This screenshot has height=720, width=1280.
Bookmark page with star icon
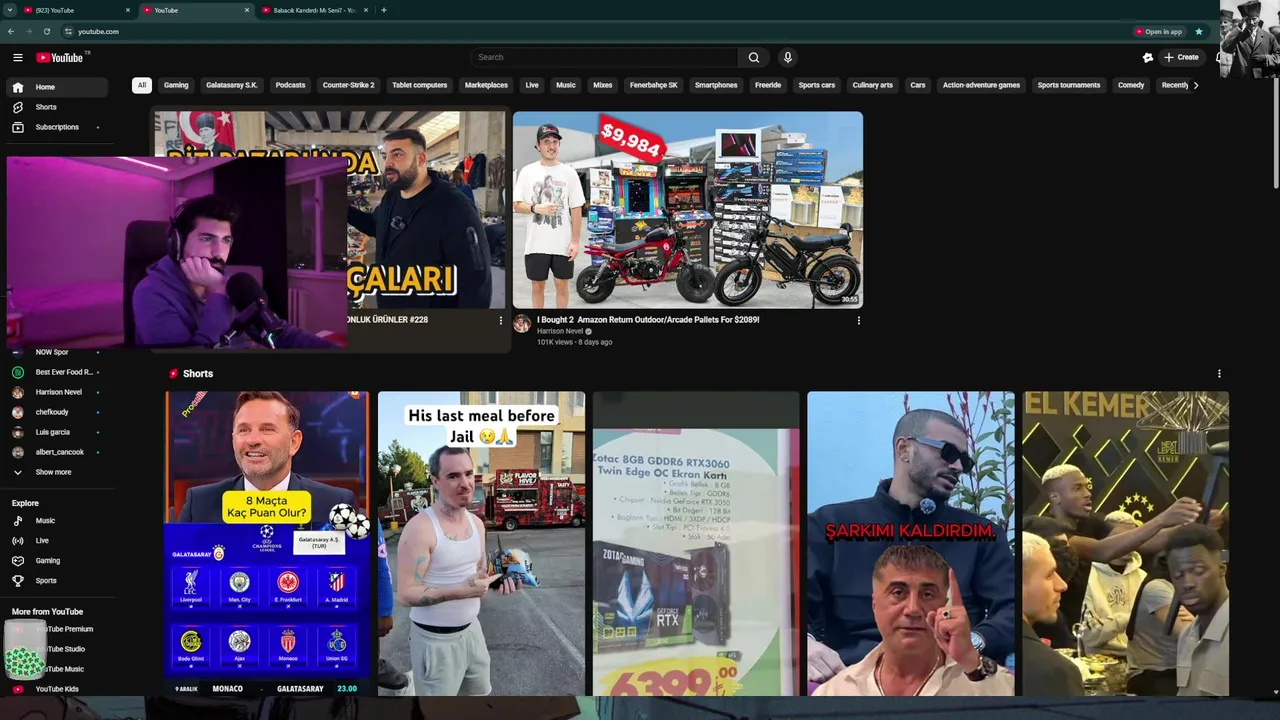click(x=1199, y=31)
